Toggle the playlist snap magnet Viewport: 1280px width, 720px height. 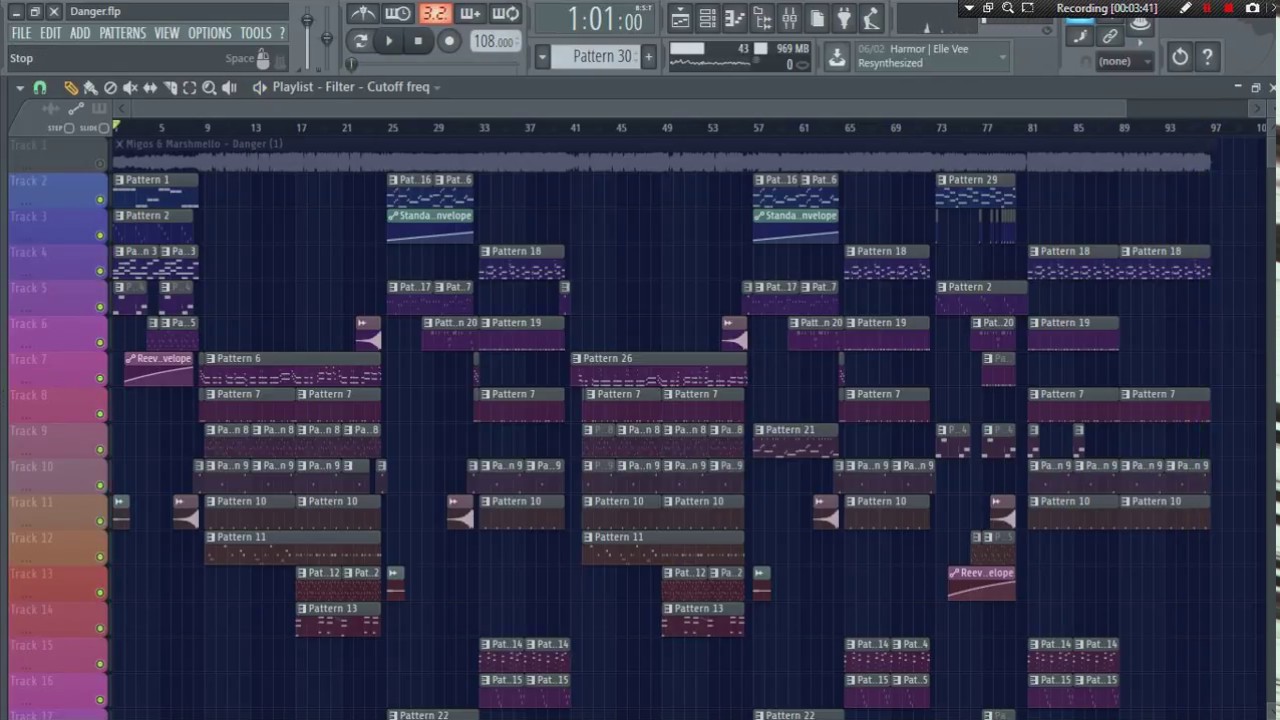click(40, 88)
